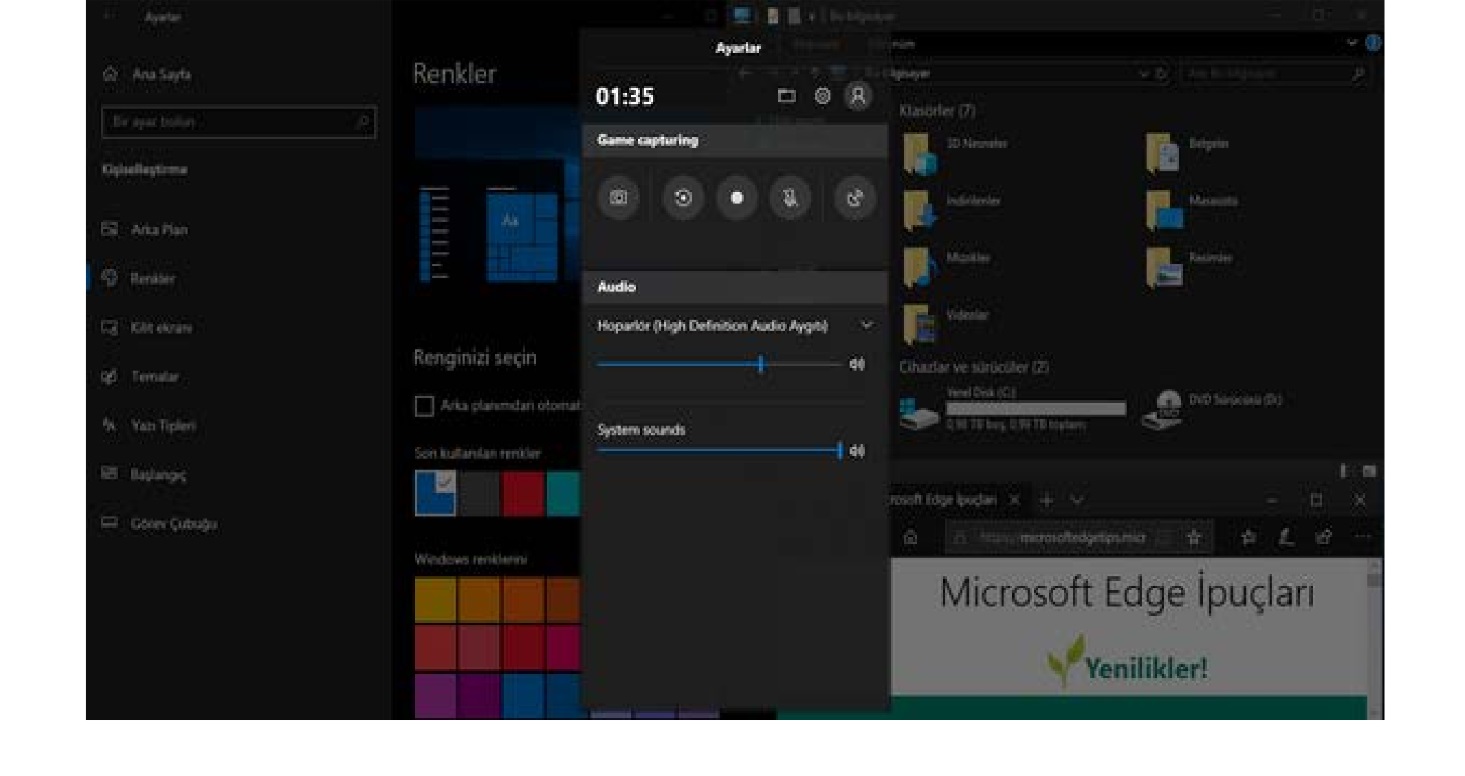Image resolution: width=1465 pixels, height=776 pixels.
Task: Open Yazı Tipleri in the Settings sidebar
Action: coord(148,425)
